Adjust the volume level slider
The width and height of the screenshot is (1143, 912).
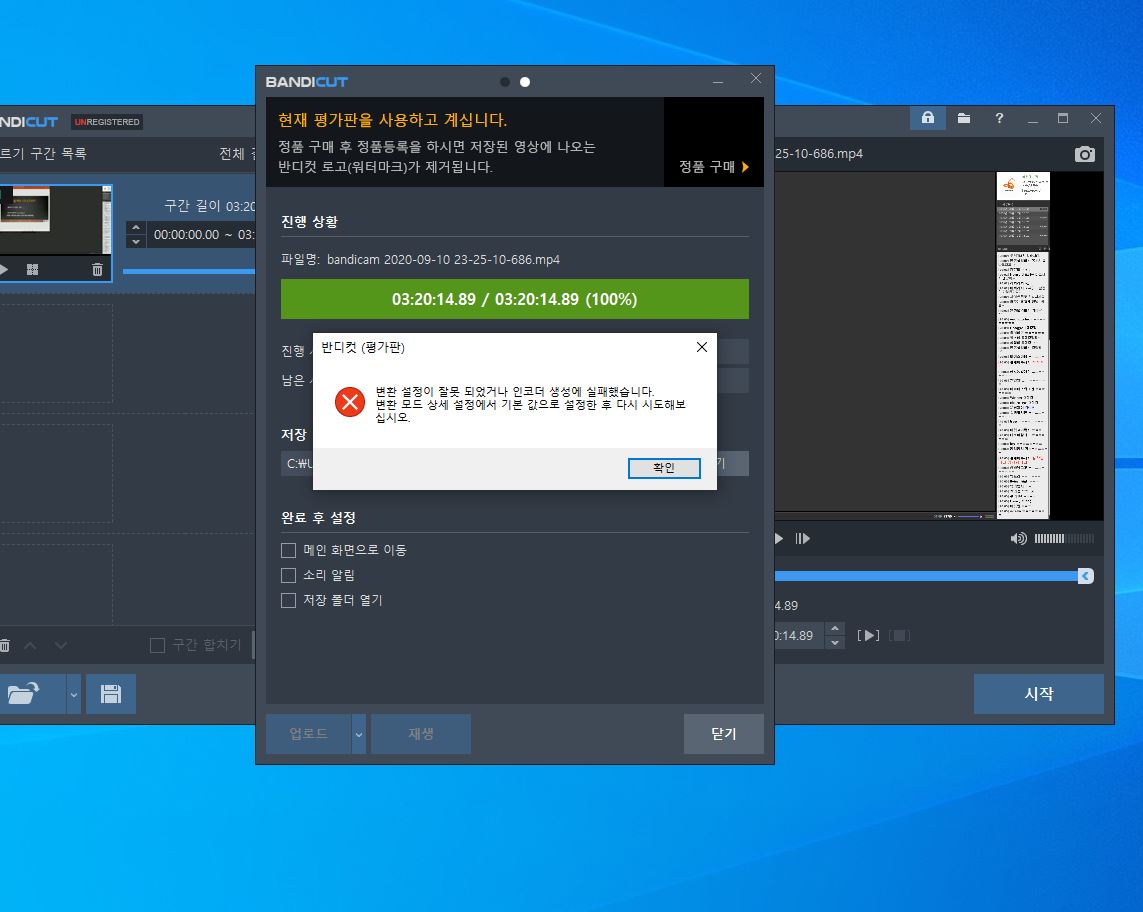click(1064, 539)
